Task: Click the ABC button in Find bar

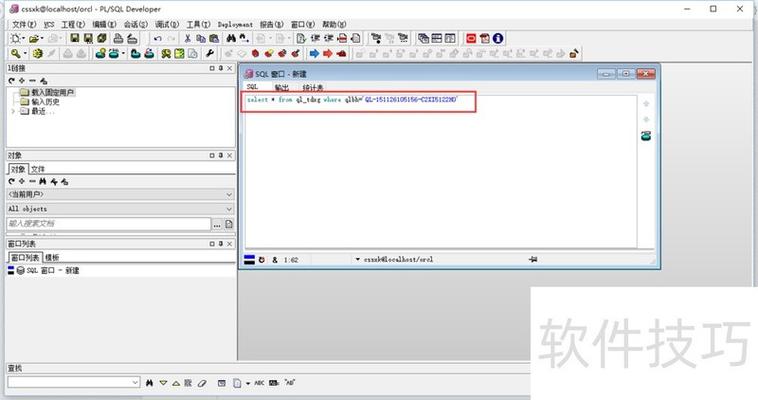Action: 259,383
